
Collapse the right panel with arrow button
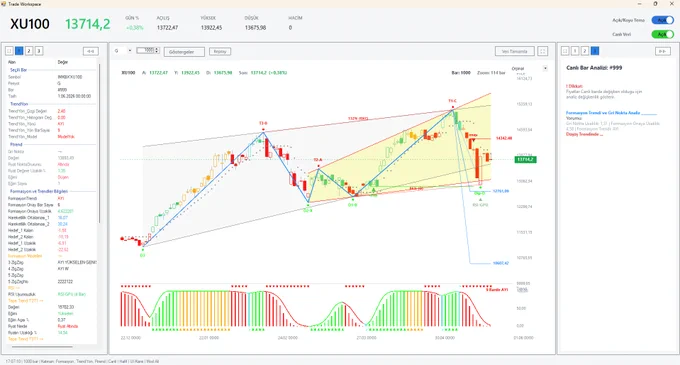point(662,51)
